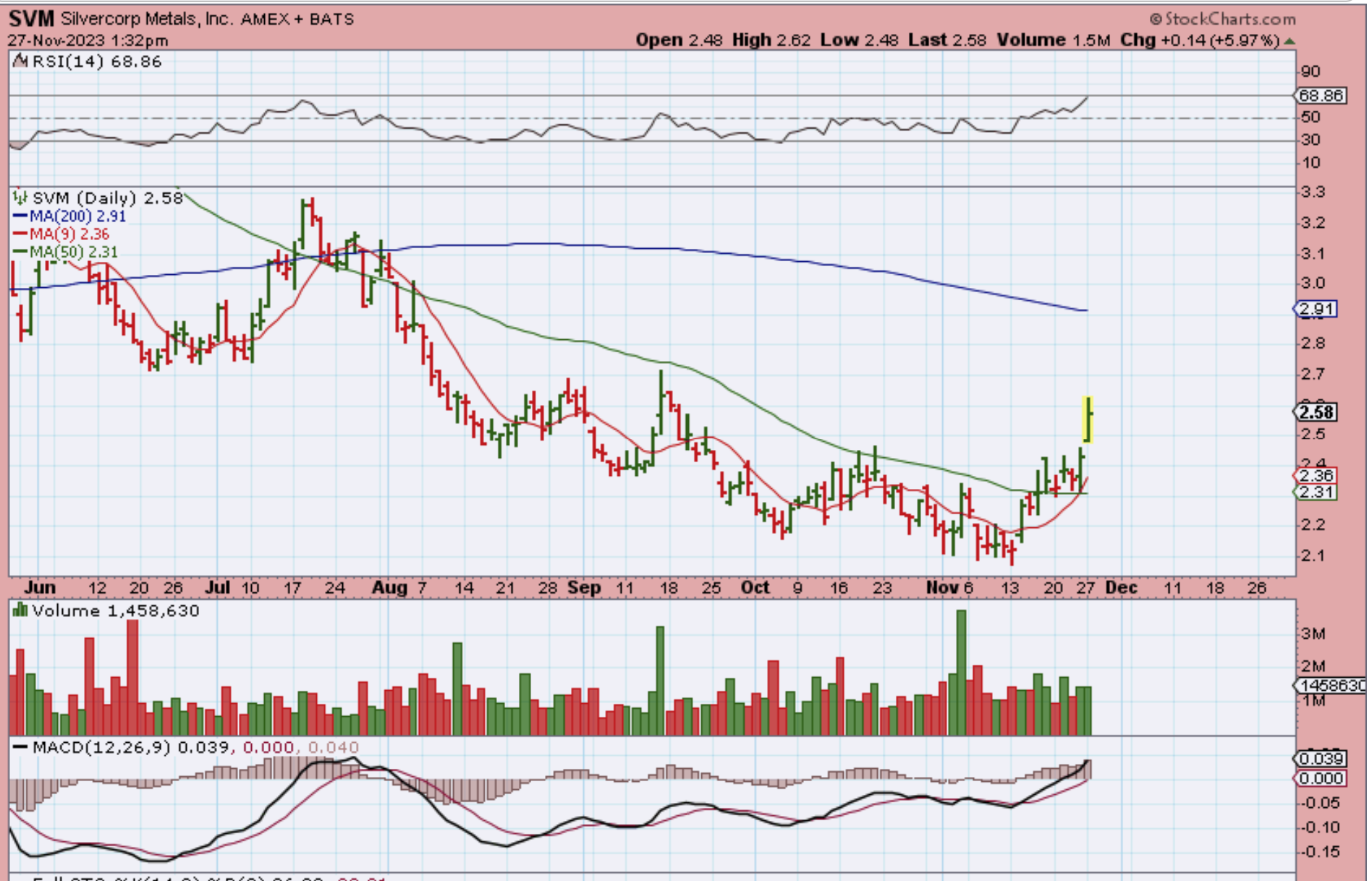Click the 0.040 histogram value in MACD legend
The image size is (1372, 881).
coord(334,747)
